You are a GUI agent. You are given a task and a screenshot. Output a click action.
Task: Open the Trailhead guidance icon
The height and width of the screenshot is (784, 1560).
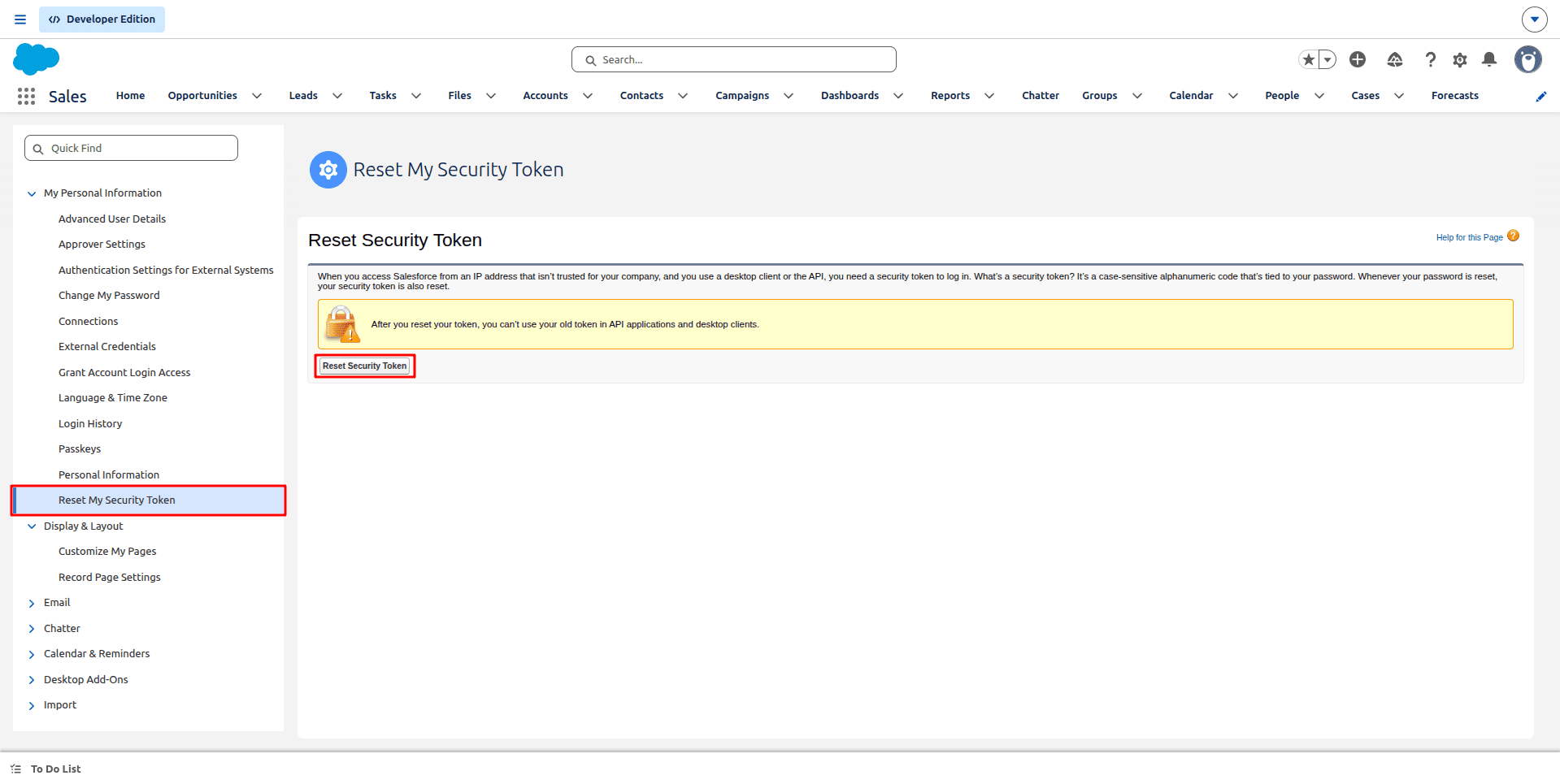coord(1395,59)
